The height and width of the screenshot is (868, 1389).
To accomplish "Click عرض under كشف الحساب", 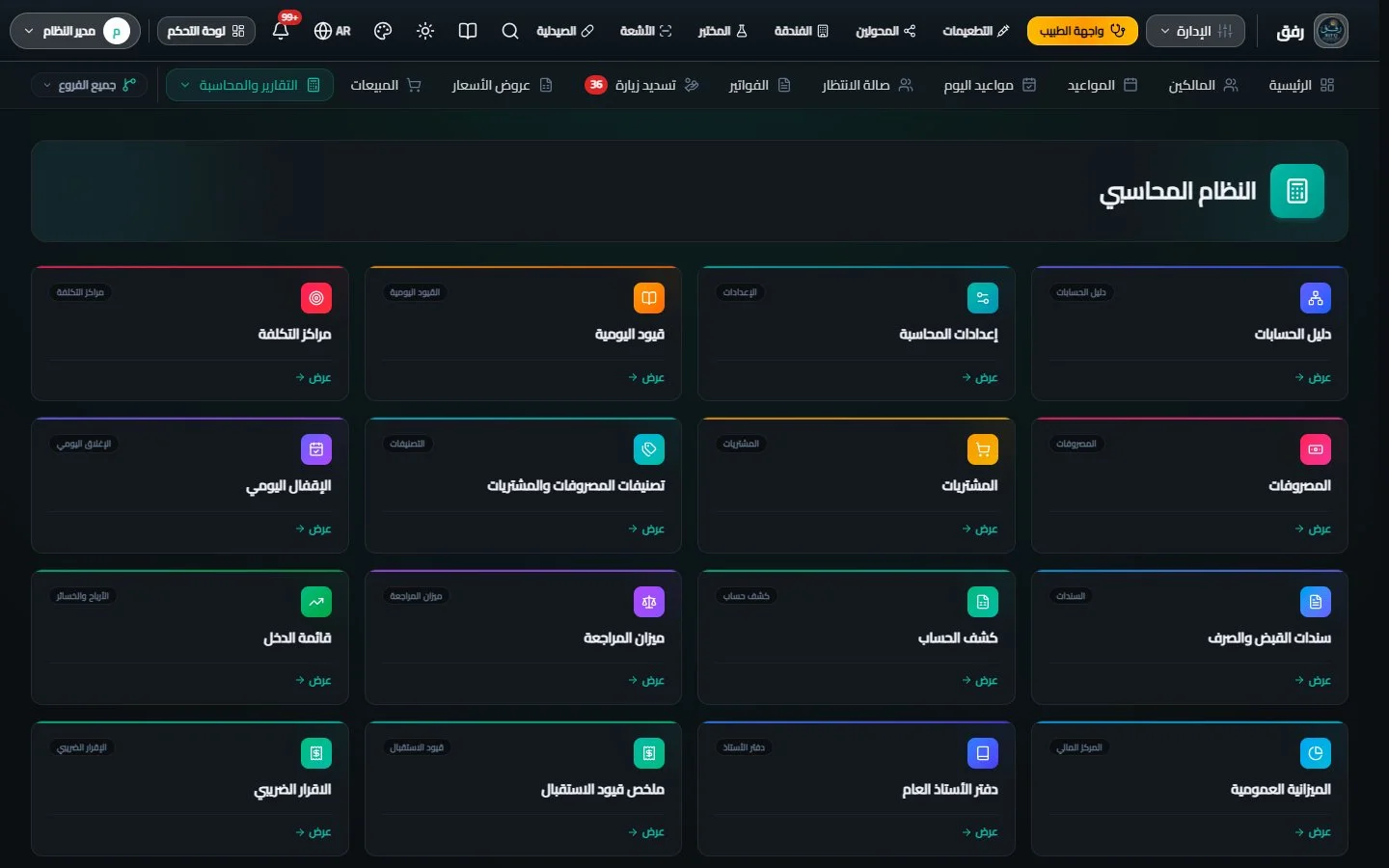I will pos(980,680).
